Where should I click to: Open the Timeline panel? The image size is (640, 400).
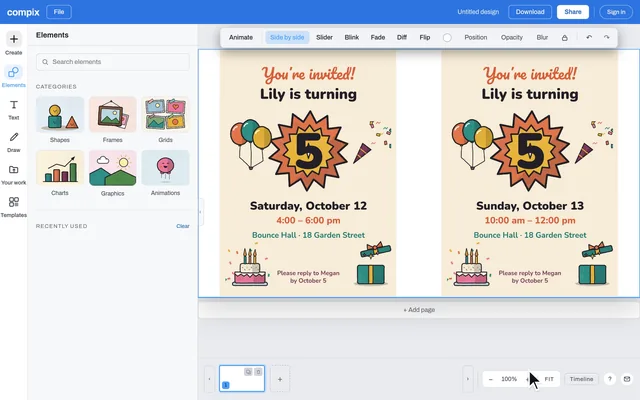pyautogui.click(x=581, y=379)
